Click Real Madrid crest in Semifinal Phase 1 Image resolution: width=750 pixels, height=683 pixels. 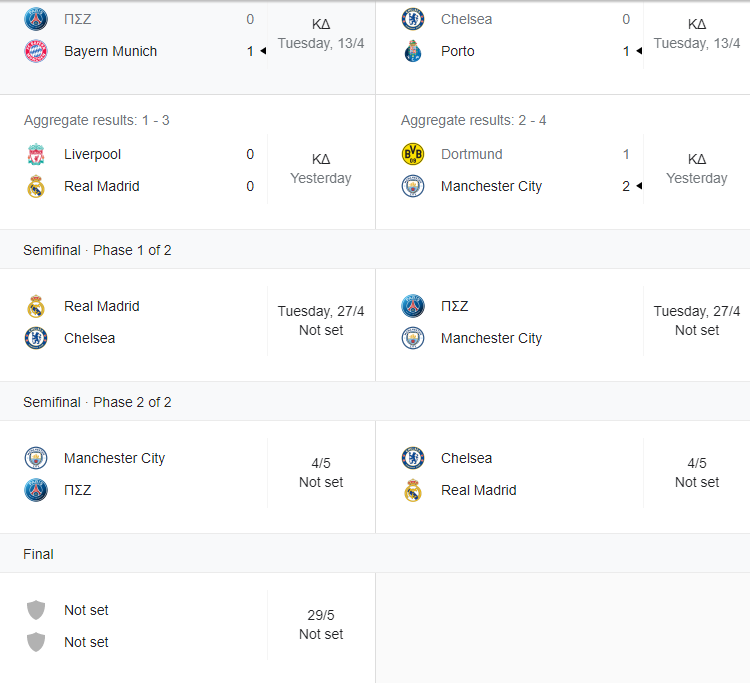coord(36,307)
